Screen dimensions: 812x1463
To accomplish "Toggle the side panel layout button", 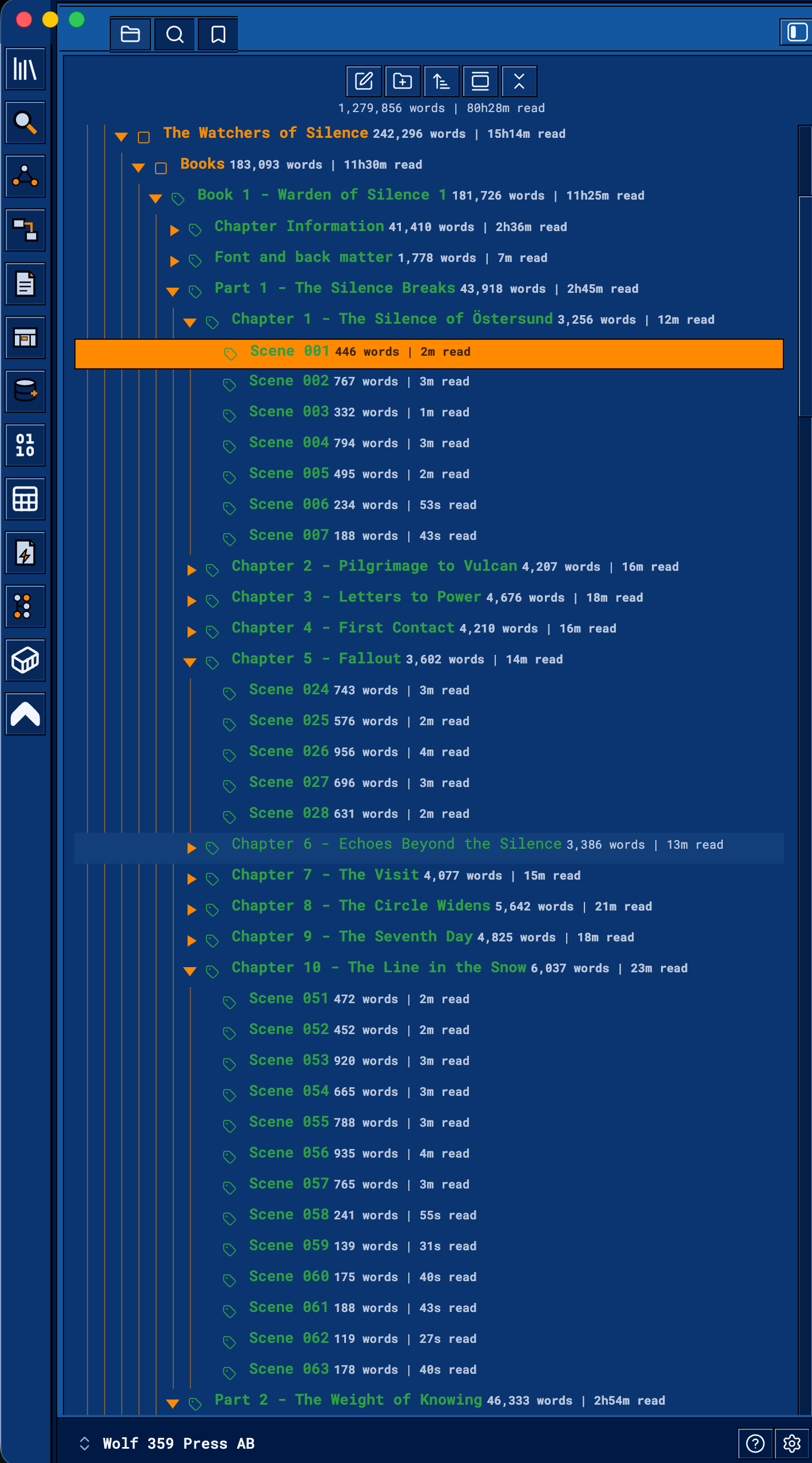I will pyautogui.click(x=797, y=31).
